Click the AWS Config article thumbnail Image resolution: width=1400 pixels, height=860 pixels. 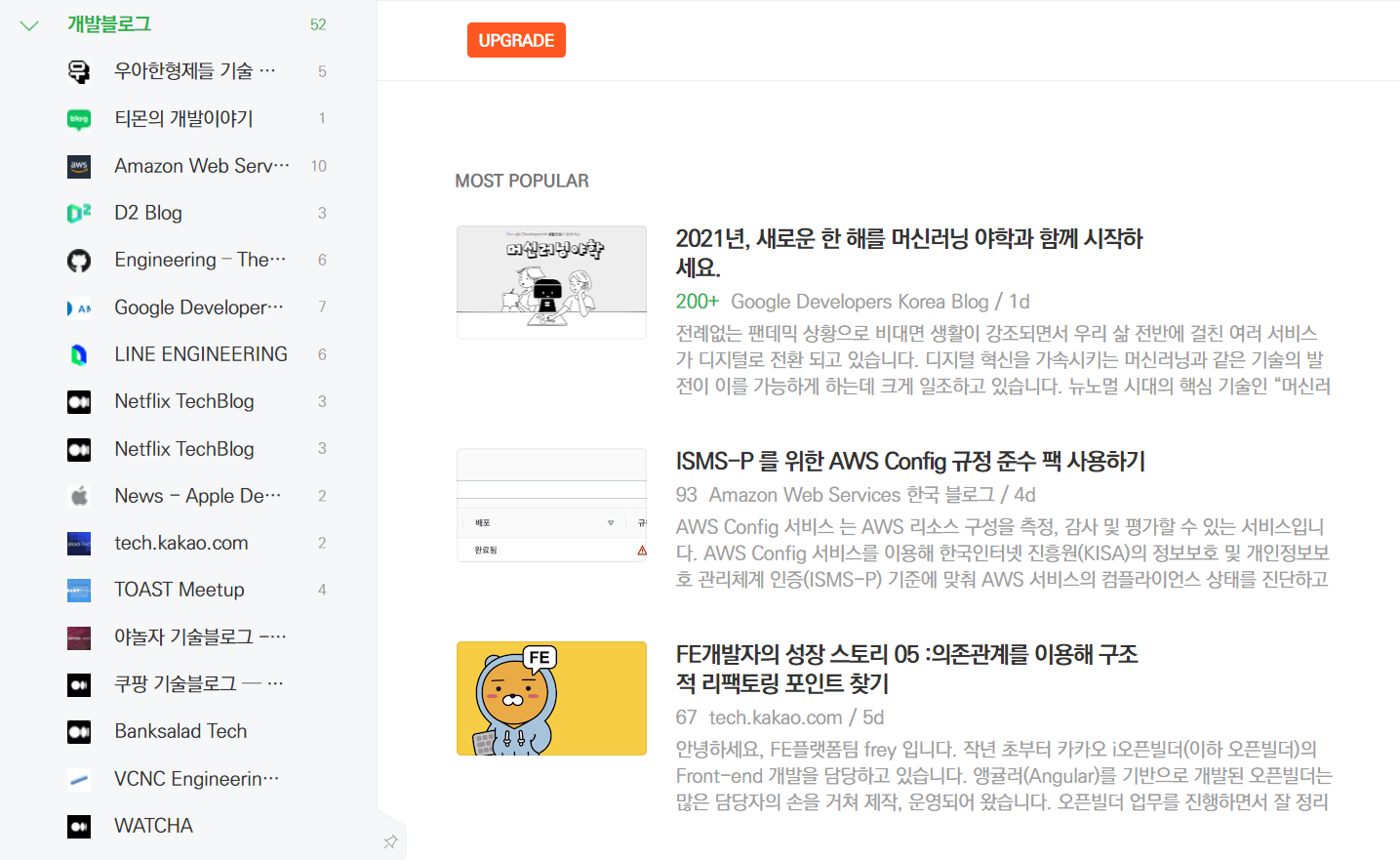[551, 505]
